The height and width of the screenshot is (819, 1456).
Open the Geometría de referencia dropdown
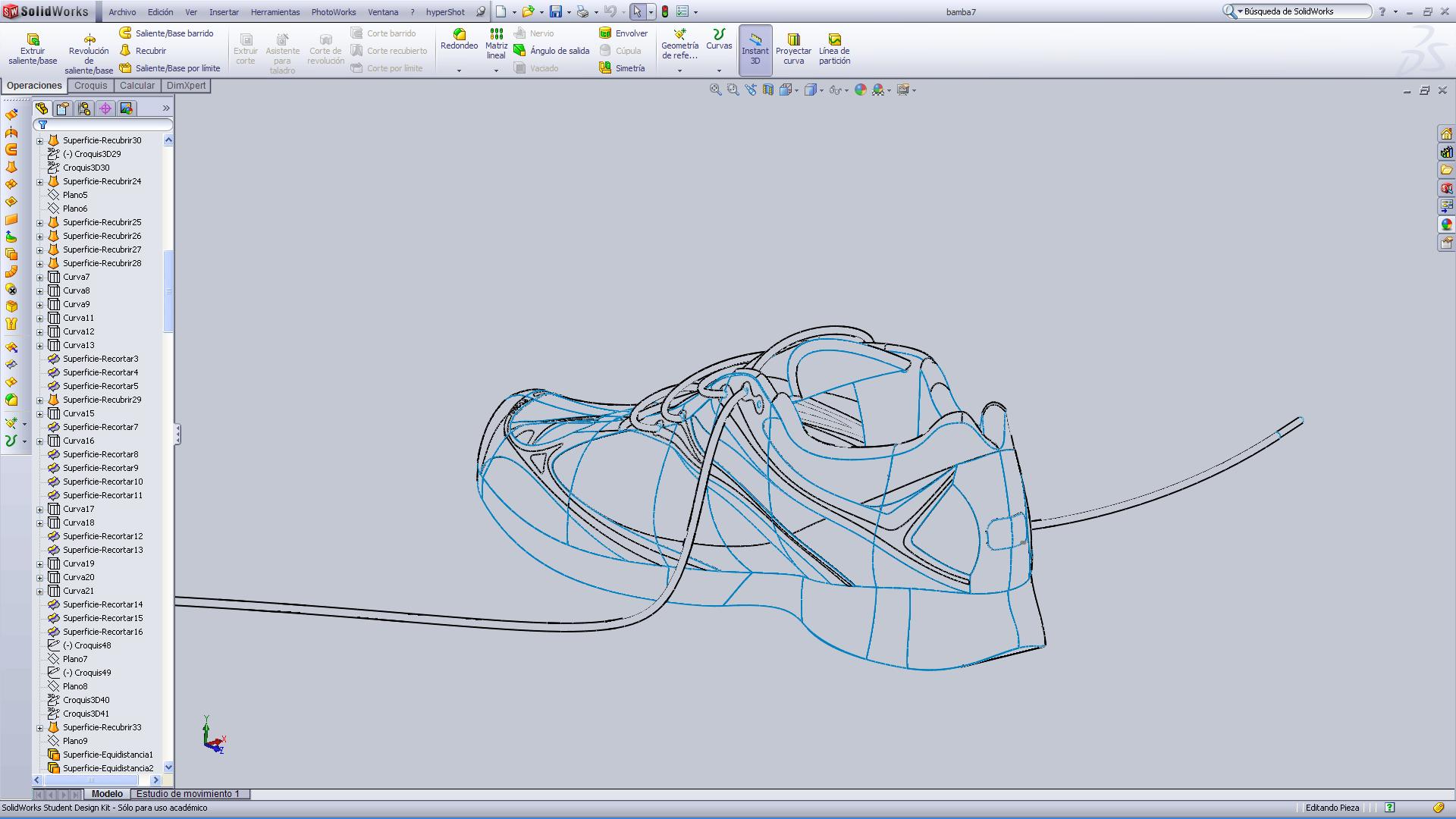[679, 71]
